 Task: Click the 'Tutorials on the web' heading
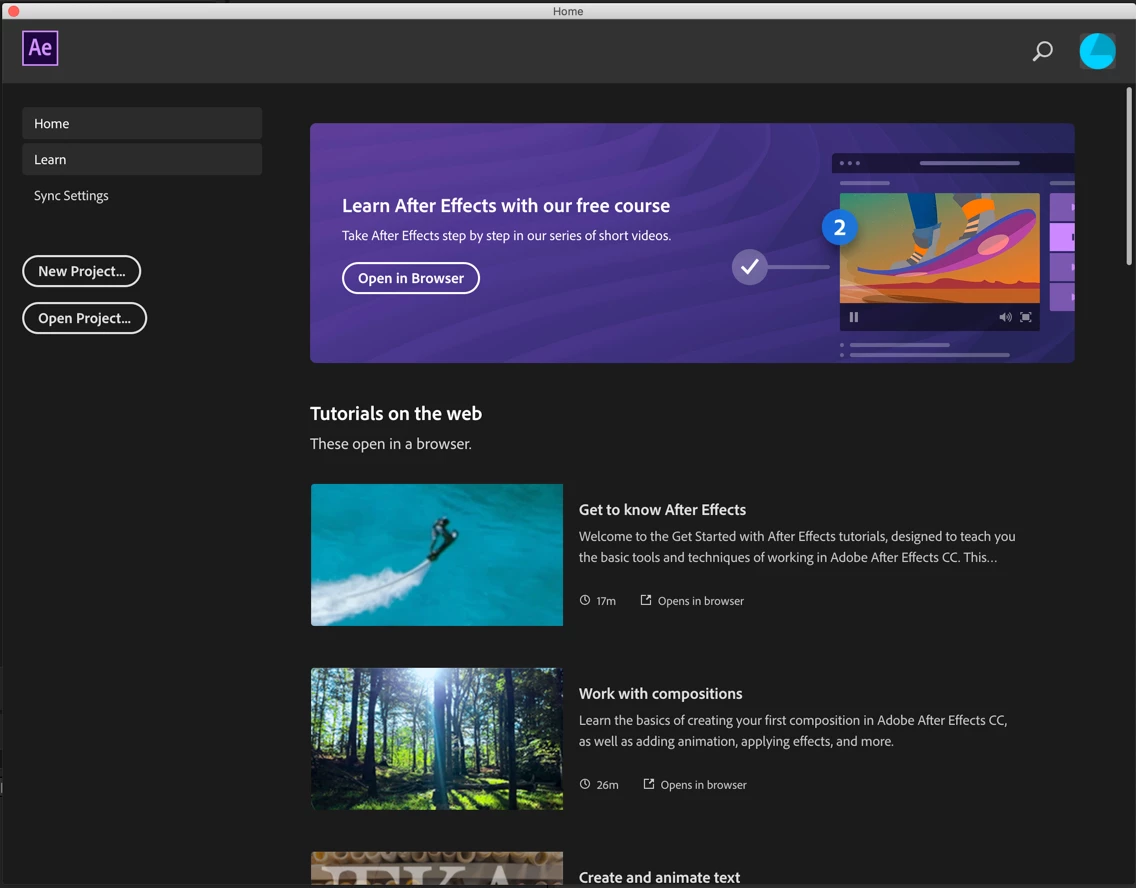click(396, 414)
